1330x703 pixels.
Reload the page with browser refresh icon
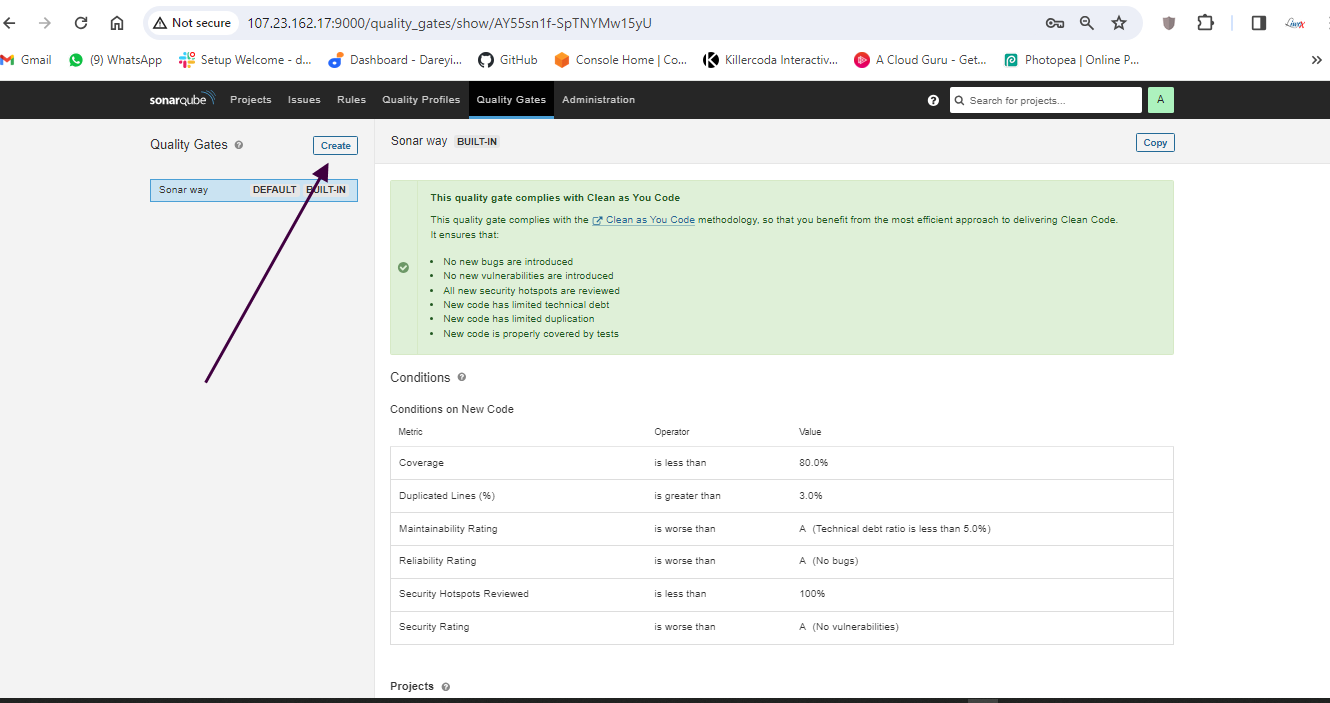pyautogui.click(x=81, y=23)
